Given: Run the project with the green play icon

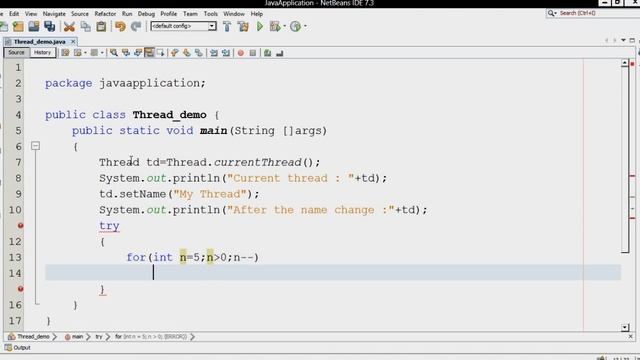Looking at the screenshot, I should tap(260, 27).
